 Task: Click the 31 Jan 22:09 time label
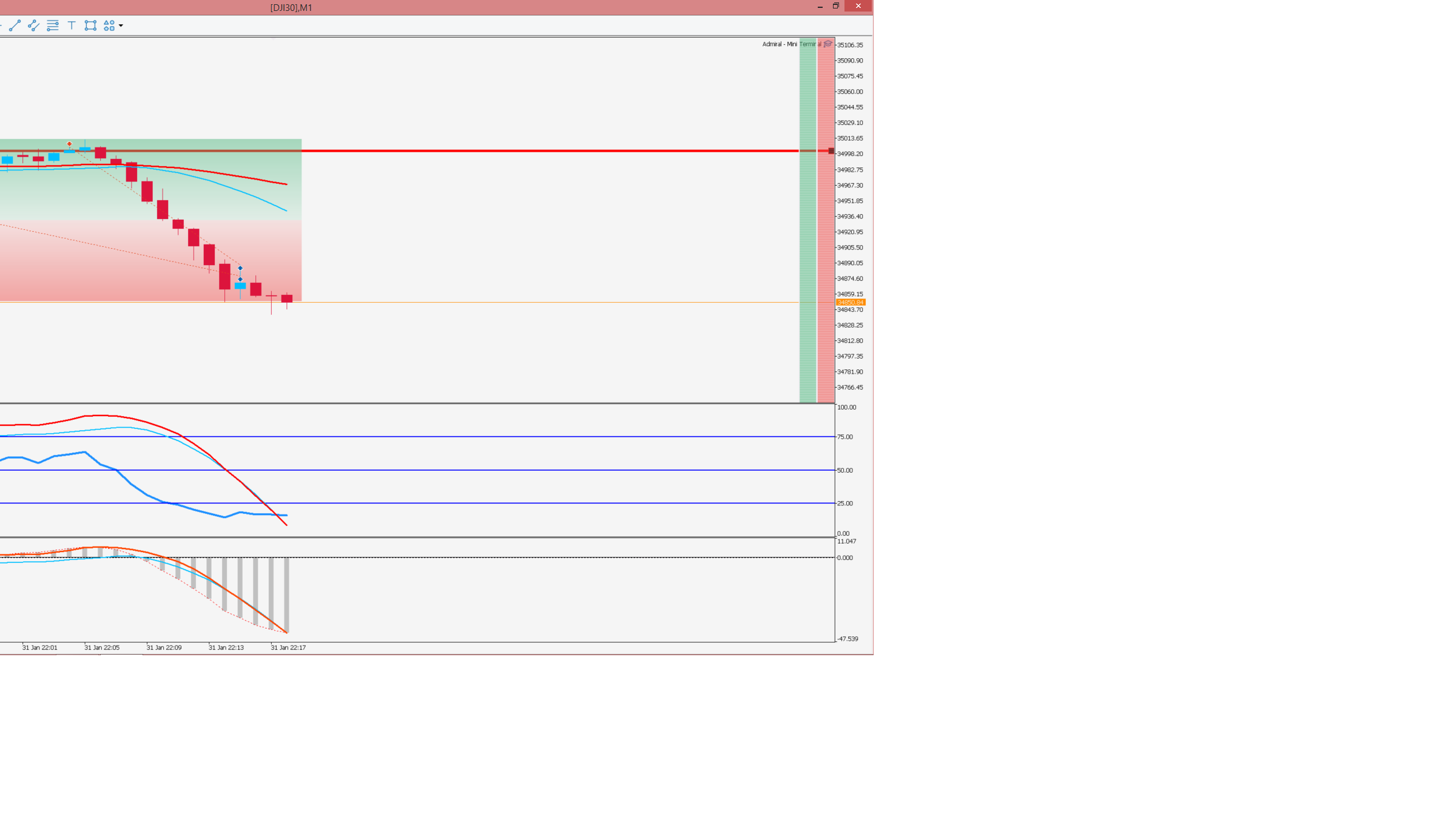[x=164, y=648]
